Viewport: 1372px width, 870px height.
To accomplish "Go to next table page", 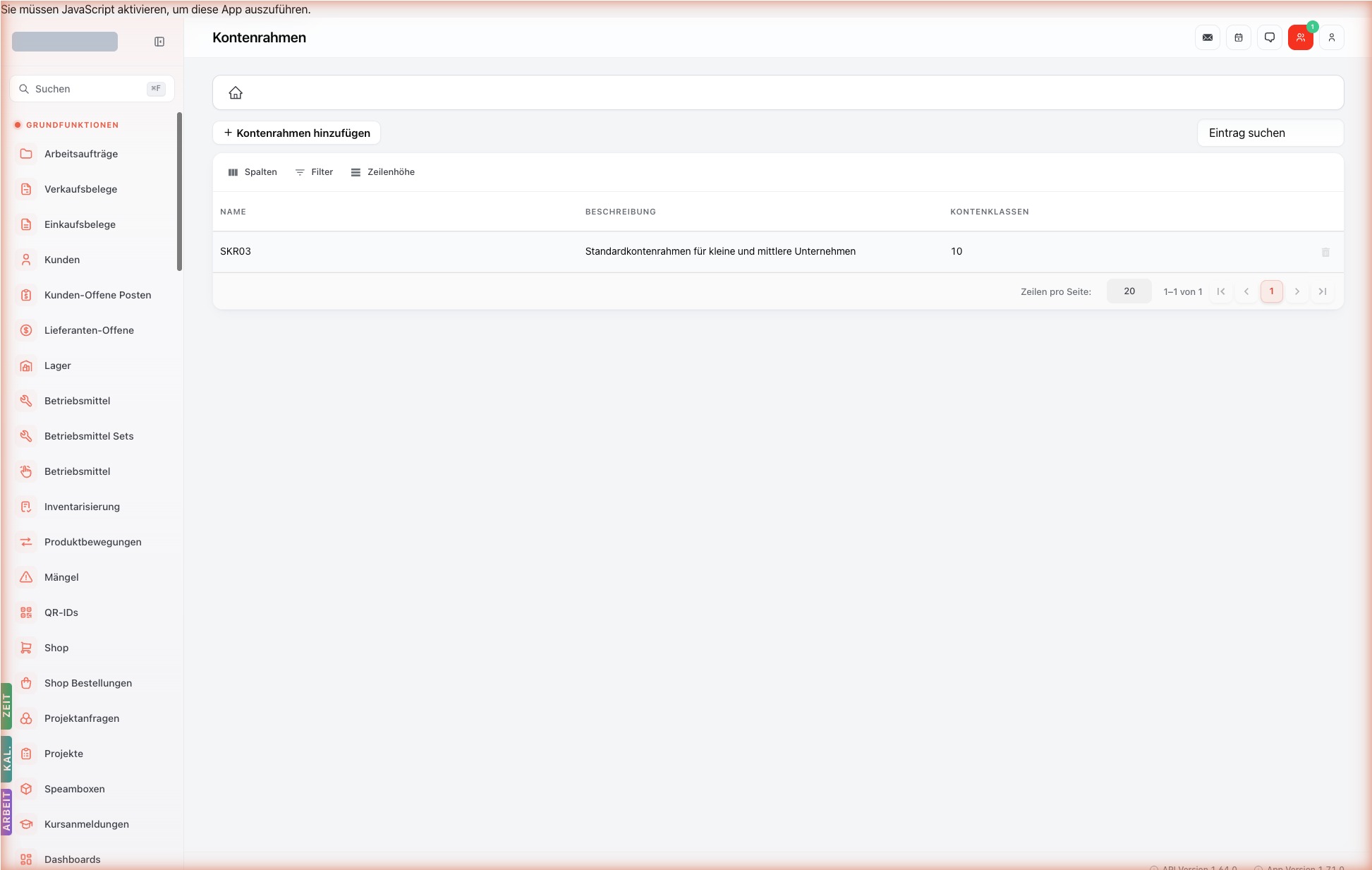I will [x=1297, y=291].
